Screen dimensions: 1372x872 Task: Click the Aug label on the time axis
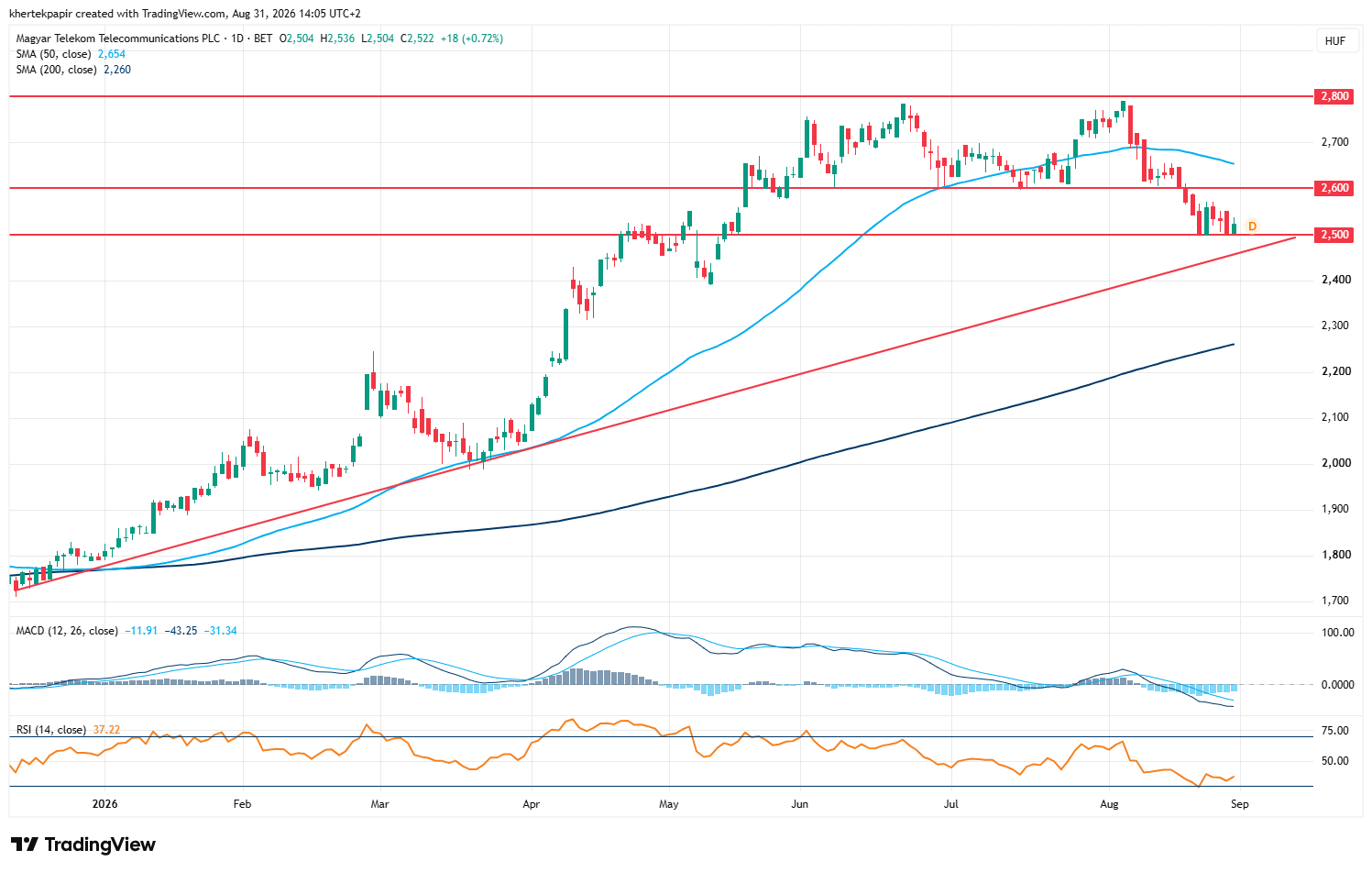pyautogui.click(x=1109, y=804)
